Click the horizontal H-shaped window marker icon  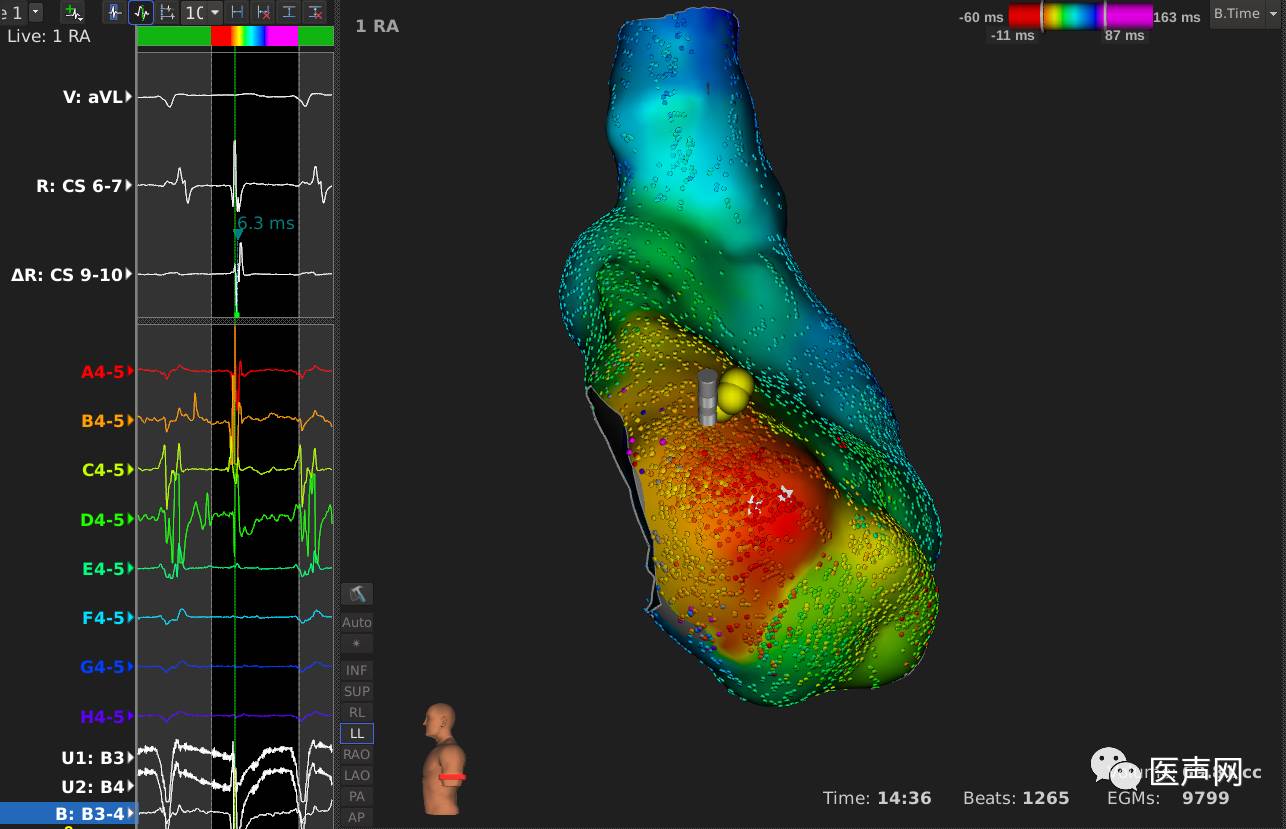pos(237,12)
